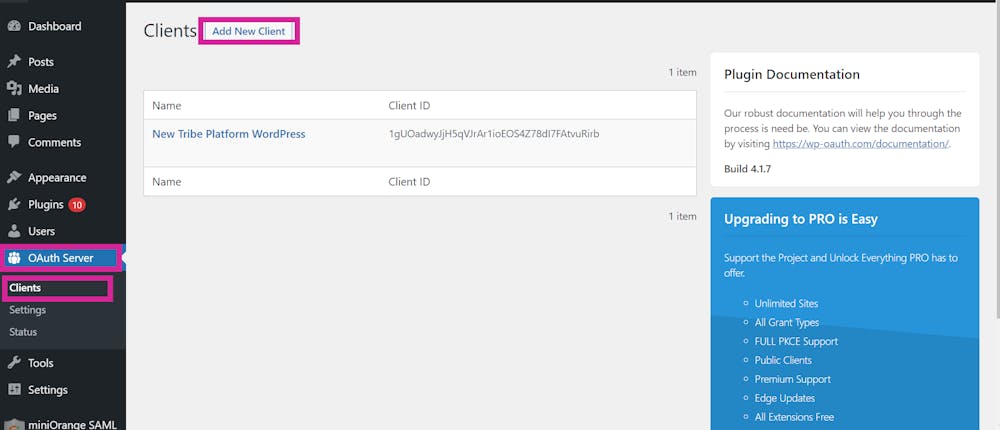Click the Tools wrench icon
Image resolution: width=1000 pixels, height=430 pixels.
click(x=14, y=363)
